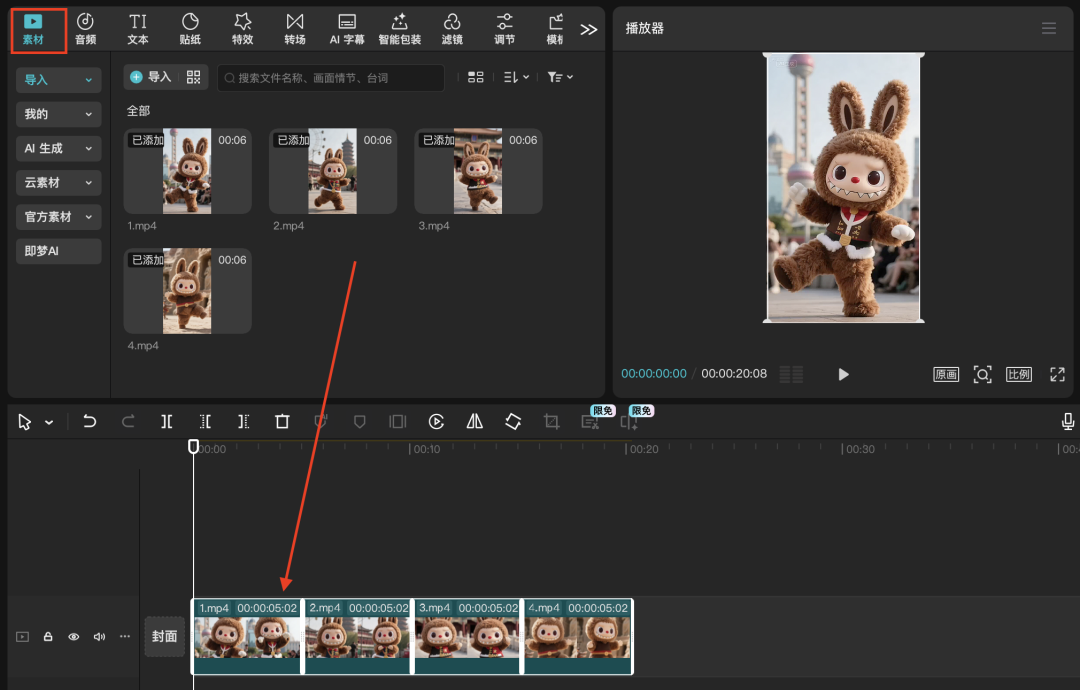
Task: Mute the track with speaker icon
Action: click(99, 637)
